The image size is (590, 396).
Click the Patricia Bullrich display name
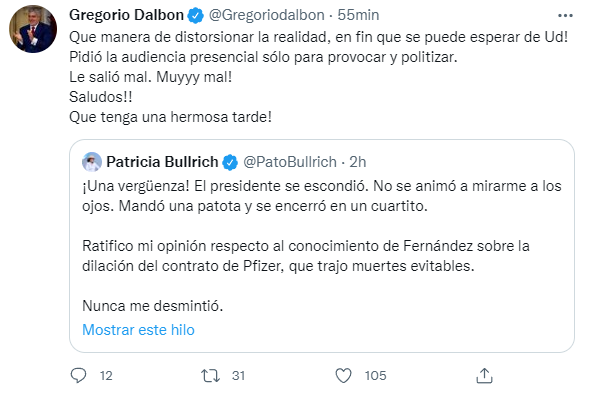click(x=162, y=162)
